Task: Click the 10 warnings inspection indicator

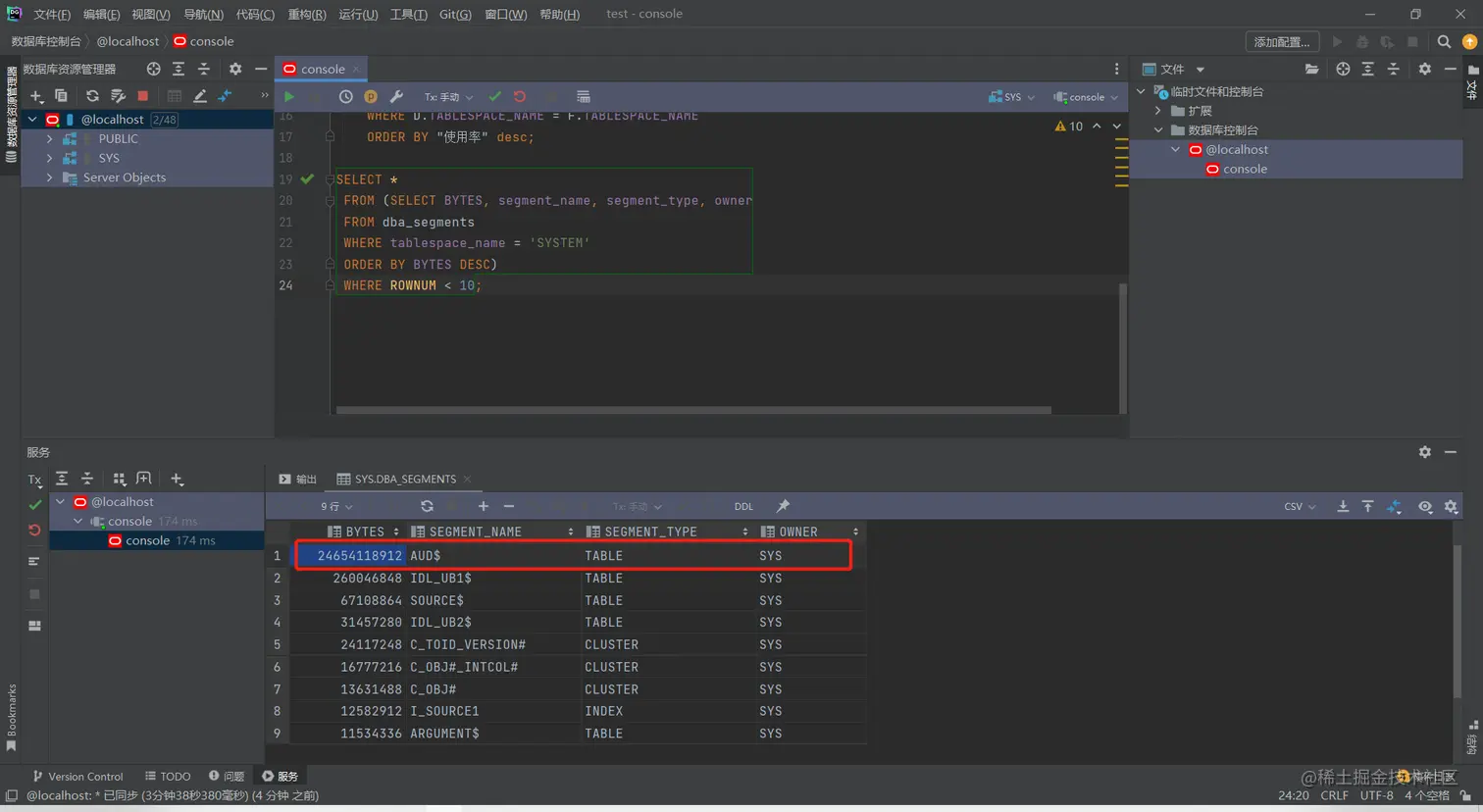Action: 1069,127
